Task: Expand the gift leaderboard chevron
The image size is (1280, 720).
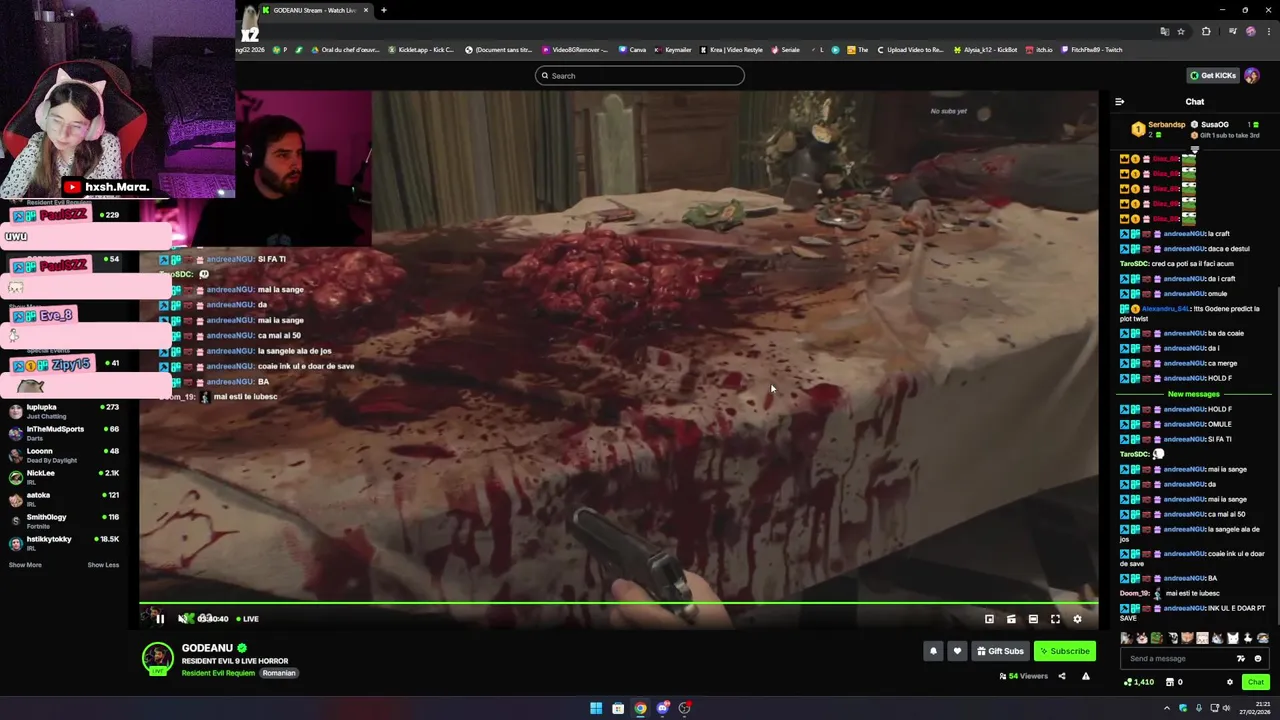Action: [1194, 149]
